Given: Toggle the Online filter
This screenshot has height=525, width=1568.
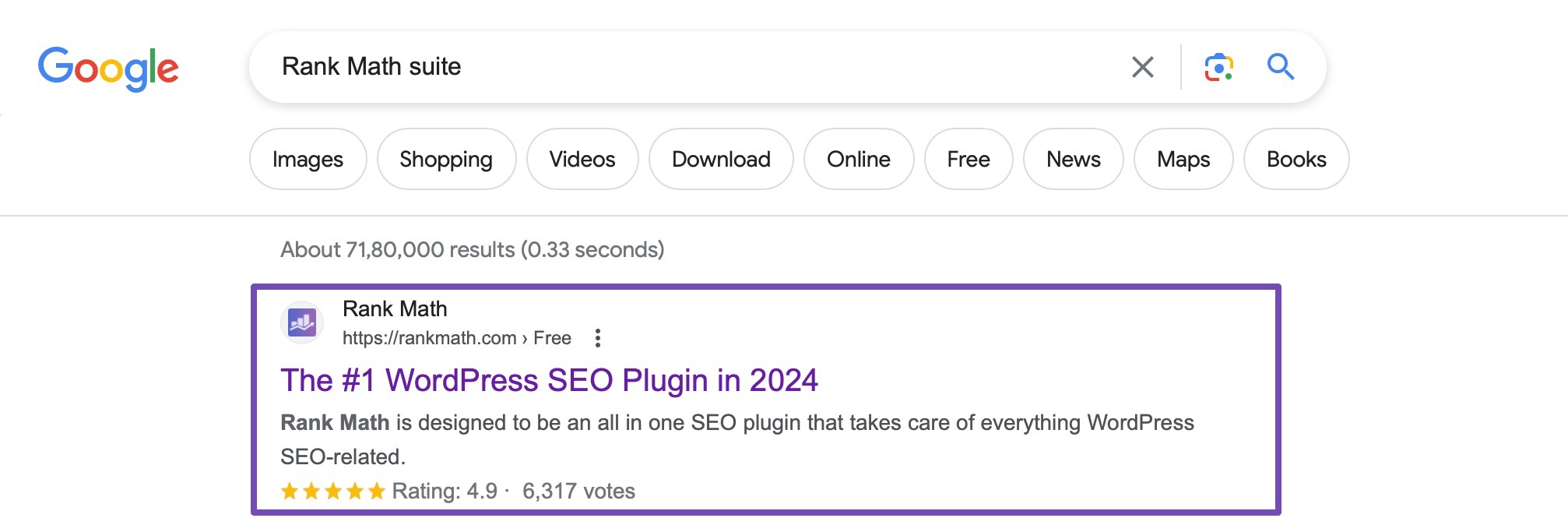Looking at the screenshot, I should point(858,159).
